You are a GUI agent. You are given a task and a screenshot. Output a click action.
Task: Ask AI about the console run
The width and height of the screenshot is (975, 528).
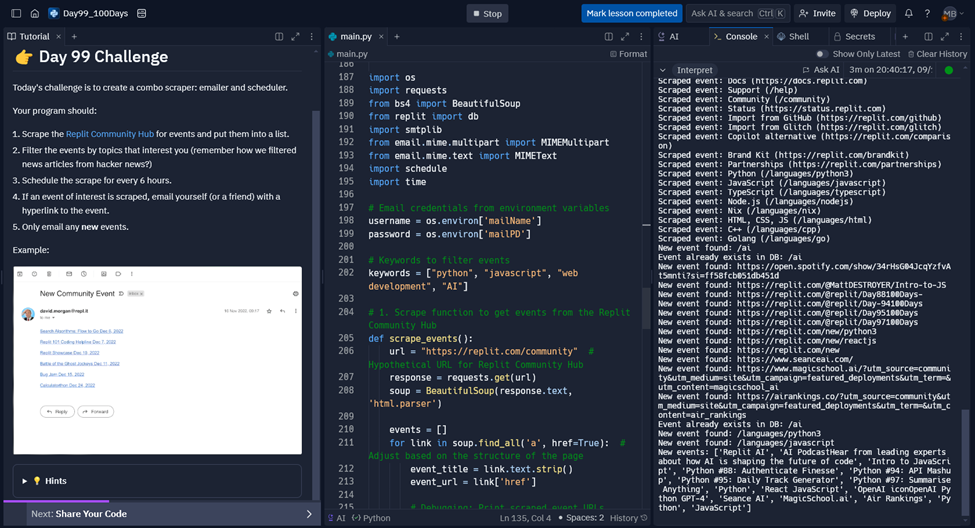coord(821,70)
